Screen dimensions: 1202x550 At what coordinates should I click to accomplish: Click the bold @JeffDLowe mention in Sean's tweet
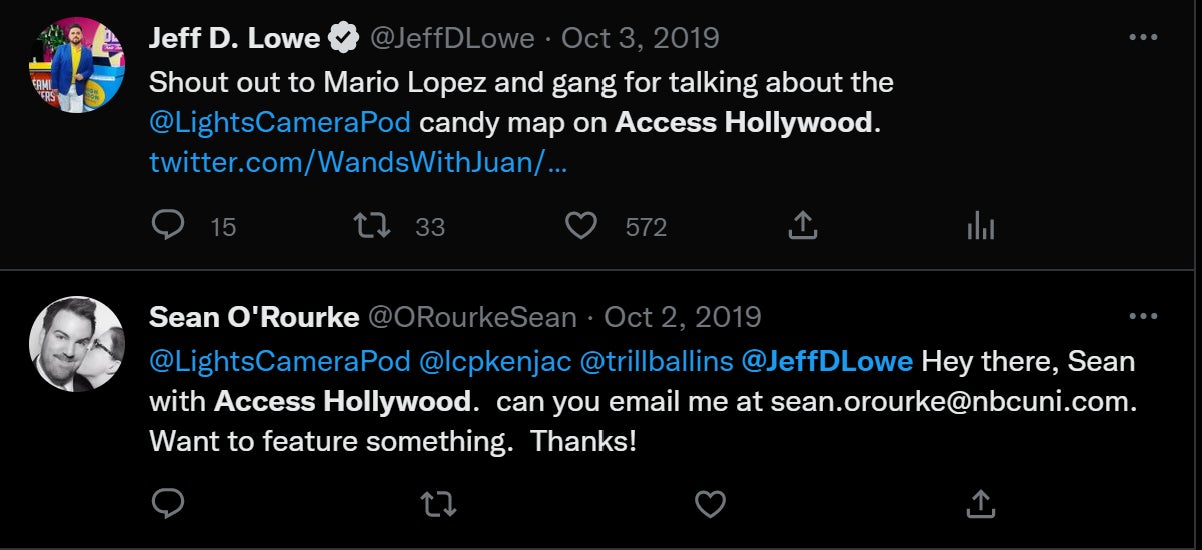click(x=827, y=361)
